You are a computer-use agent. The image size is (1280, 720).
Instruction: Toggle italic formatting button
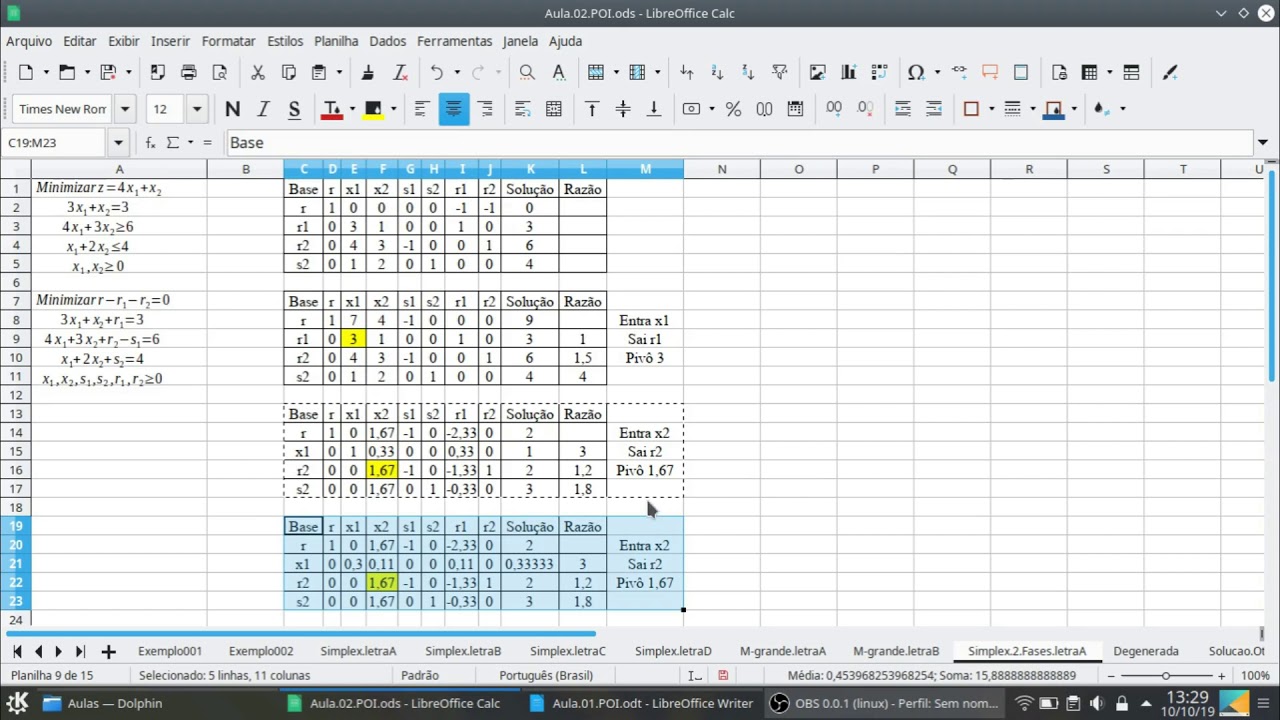(263, 109)
